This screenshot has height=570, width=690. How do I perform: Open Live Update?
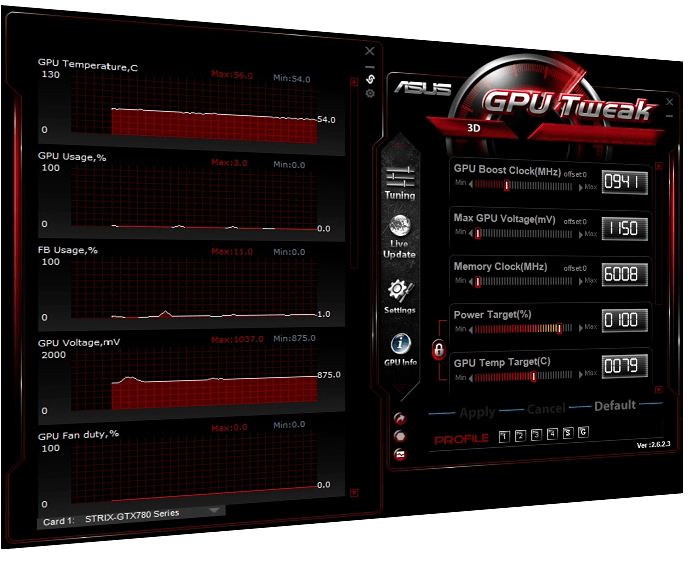tap(399, 237)
